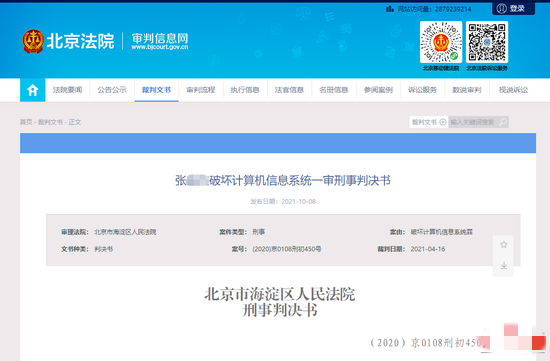Image resolution: width=550 pixels, height=361 pixels.
Task: Go to the home page via house icon
Action: coord(33,90)
